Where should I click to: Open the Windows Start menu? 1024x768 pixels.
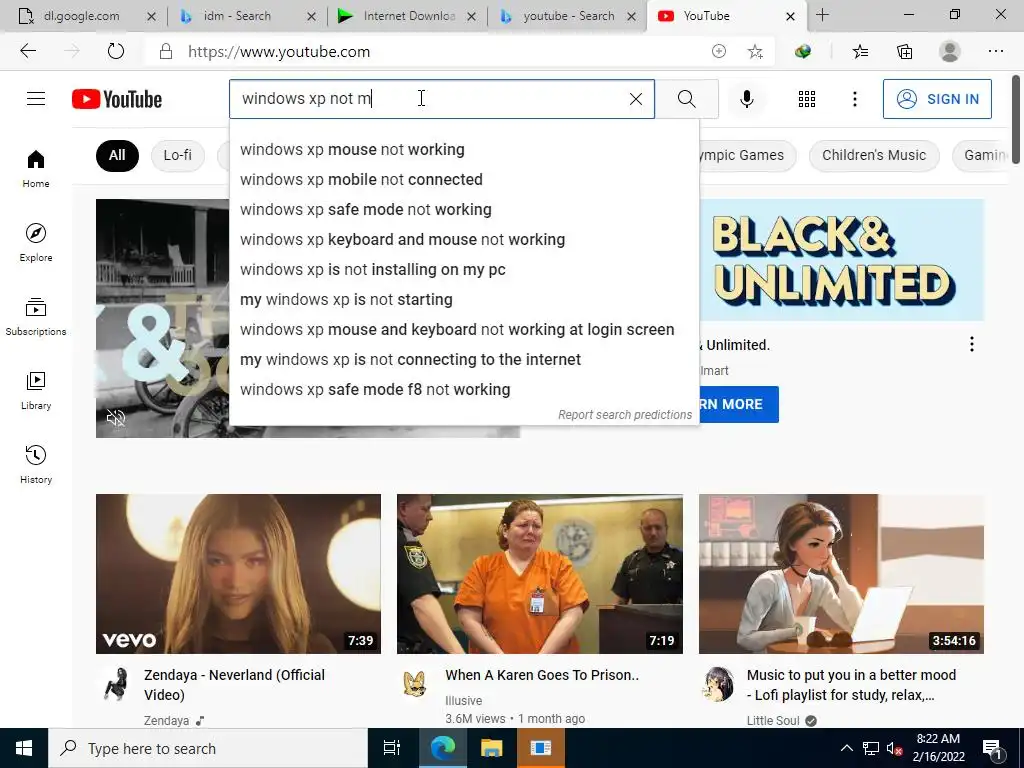[x=24, y=748]
